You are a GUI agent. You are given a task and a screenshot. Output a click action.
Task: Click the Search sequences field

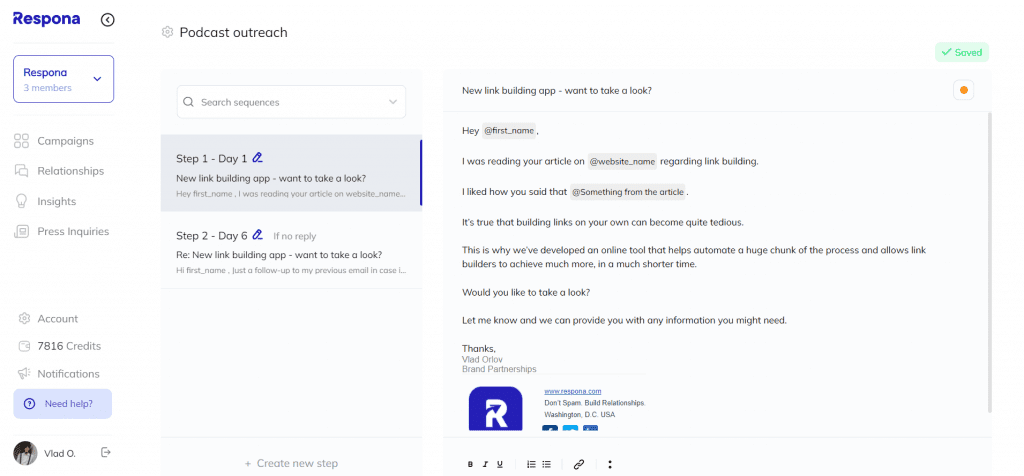coord(291,102)
